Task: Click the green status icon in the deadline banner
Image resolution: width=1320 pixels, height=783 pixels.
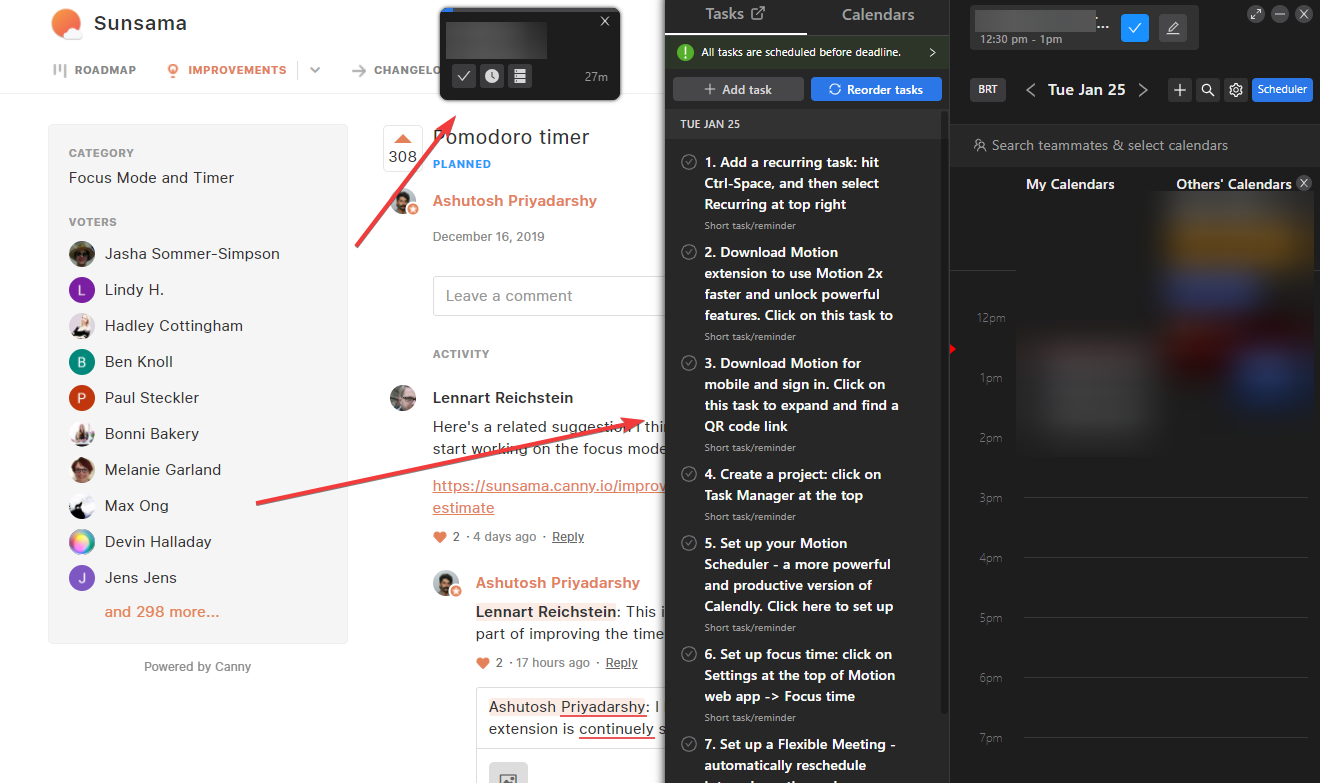Action: (x=685, y=52)
